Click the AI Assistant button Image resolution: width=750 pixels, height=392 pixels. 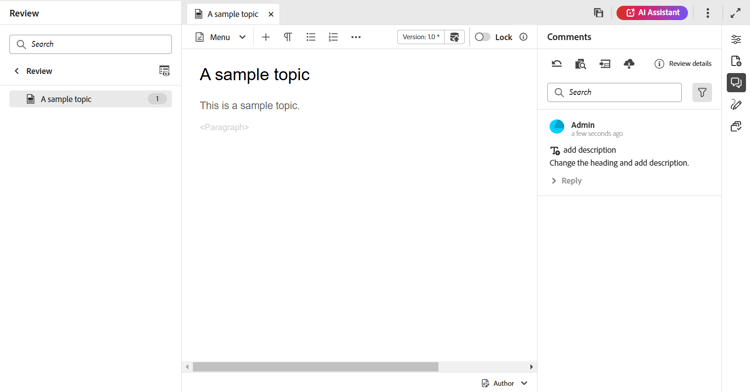click(x=652, y=12)
